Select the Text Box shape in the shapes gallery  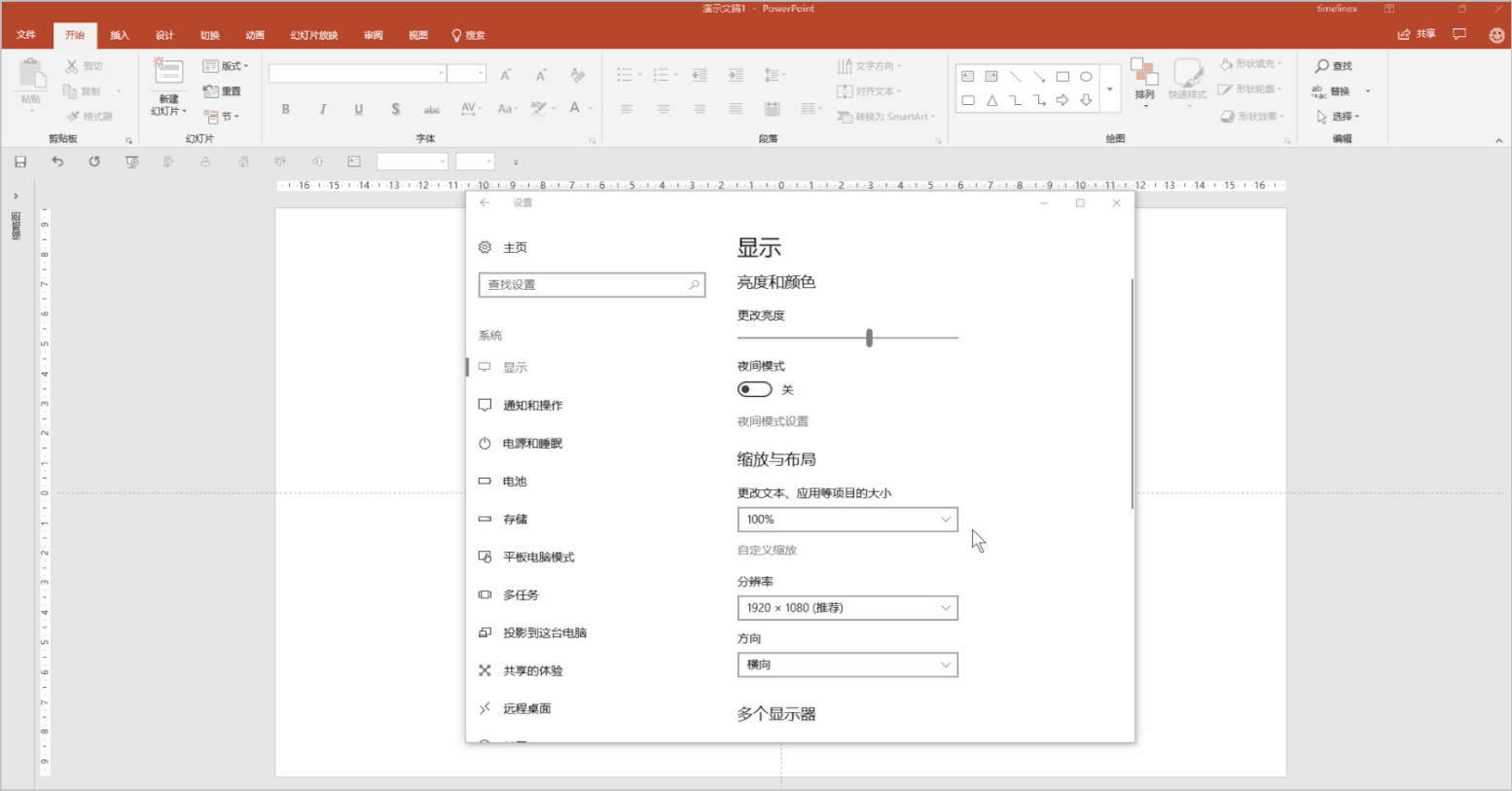click(x=968, y=76)
